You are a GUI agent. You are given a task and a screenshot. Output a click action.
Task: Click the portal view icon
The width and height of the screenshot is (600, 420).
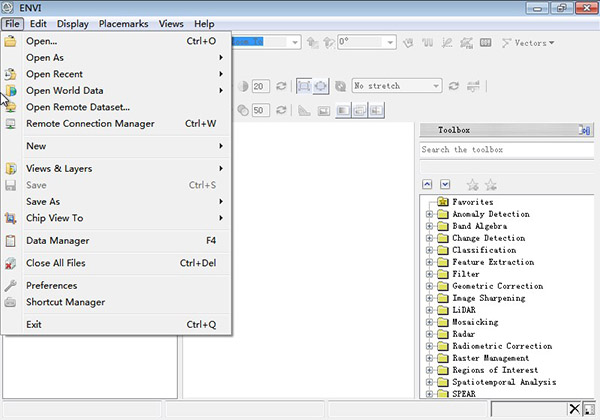[324, 111]
